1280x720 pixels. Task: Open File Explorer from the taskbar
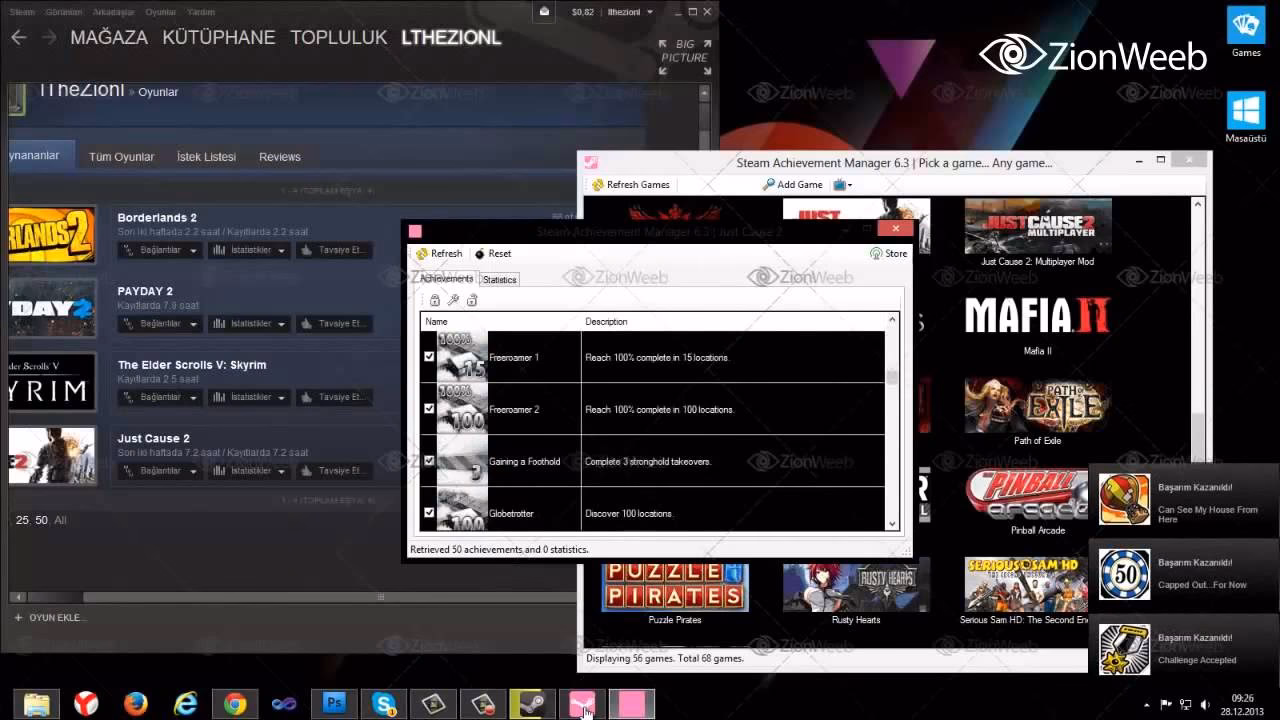37,704
